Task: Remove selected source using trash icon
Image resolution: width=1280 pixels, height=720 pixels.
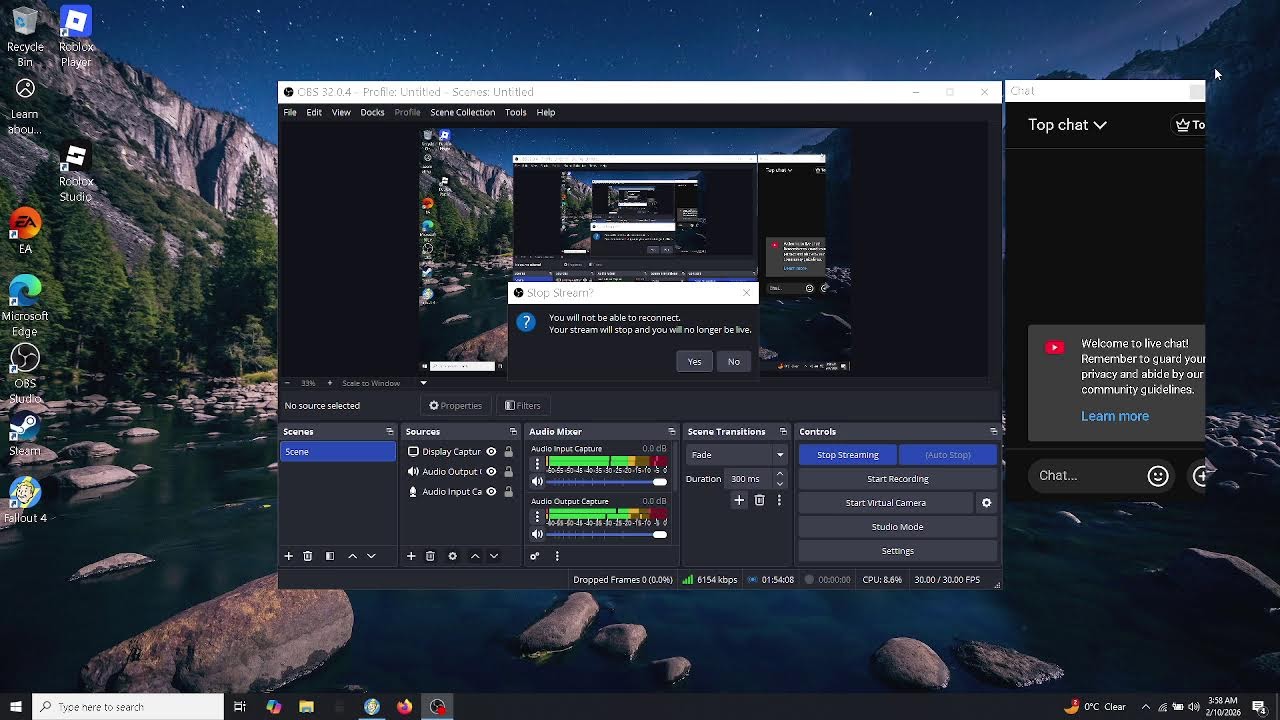Action: (x=430, y=556)
